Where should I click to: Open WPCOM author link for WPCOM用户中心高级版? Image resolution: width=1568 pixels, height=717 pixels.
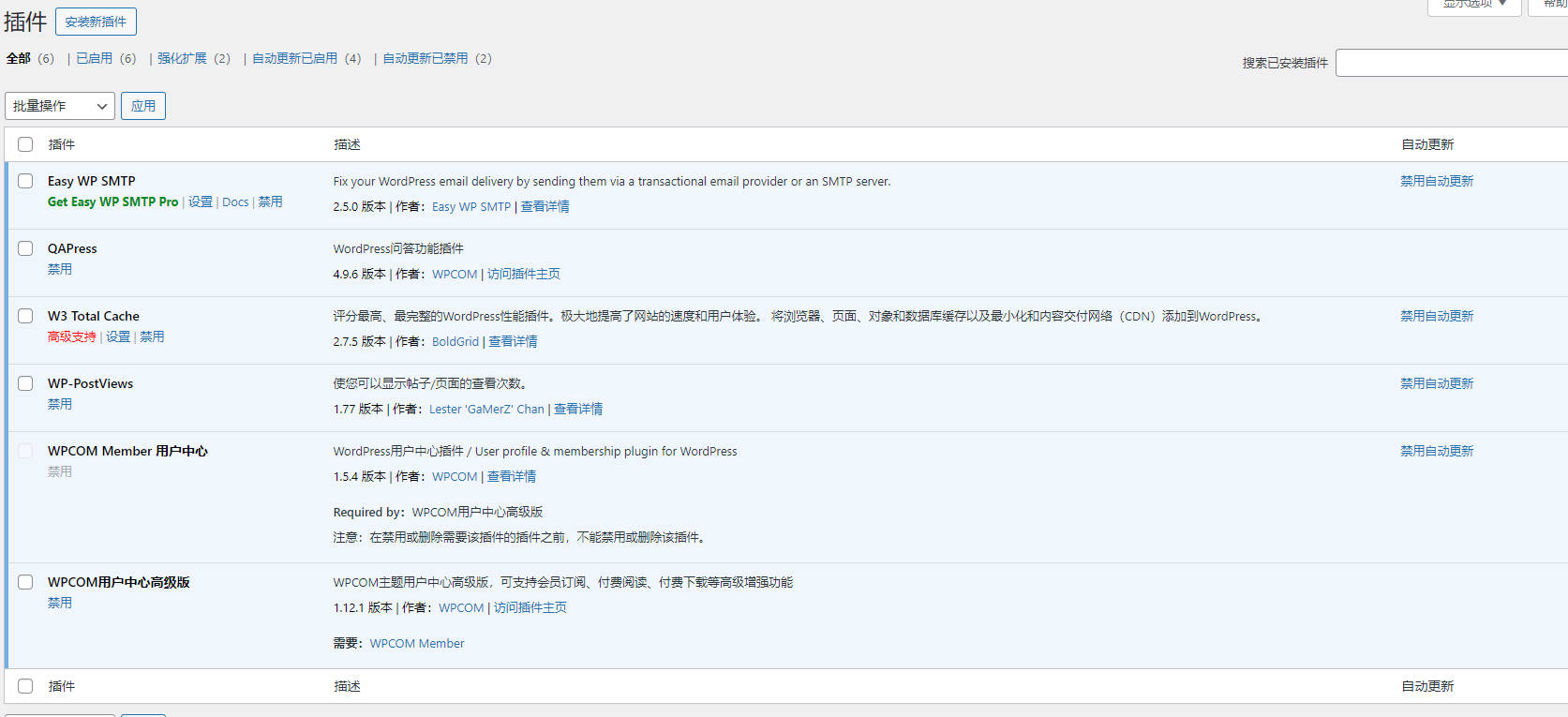tap(461, 607)
